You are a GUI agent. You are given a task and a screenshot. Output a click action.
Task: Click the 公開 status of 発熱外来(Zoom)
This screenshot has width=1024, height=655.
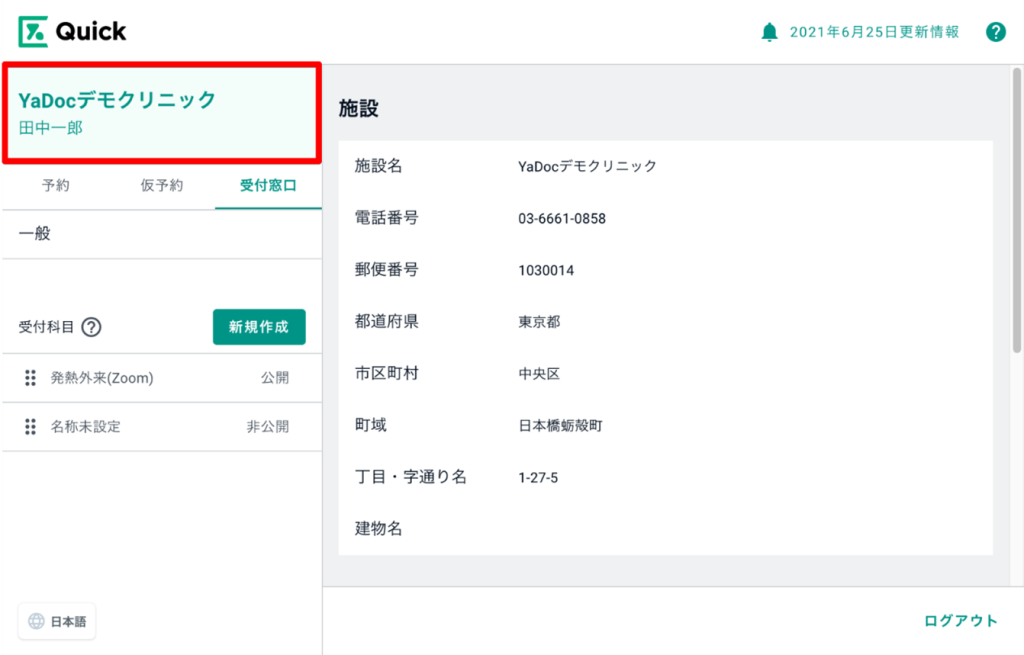pyautogui.click(x=274, y=378)
